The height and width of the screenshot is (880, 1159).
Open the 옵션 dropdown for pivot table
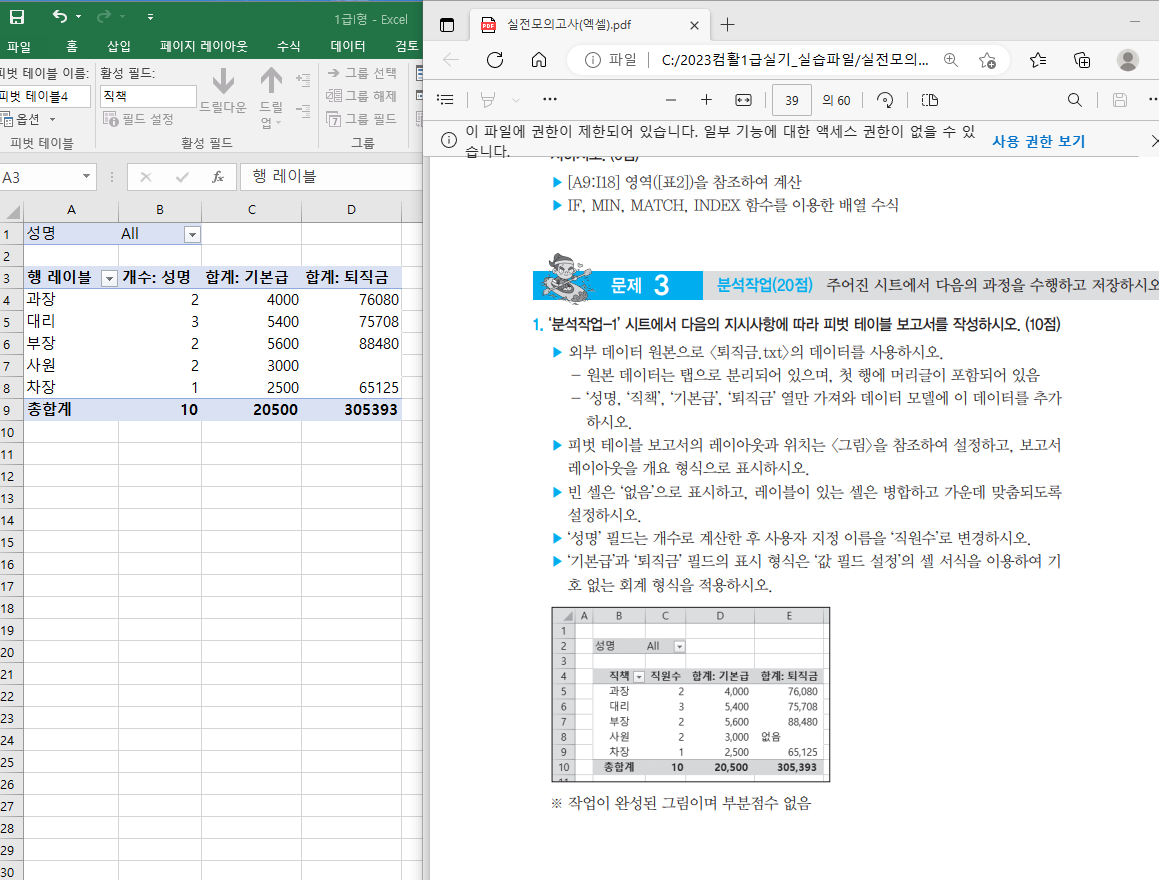pyautogui.click(x=52, y=119)
